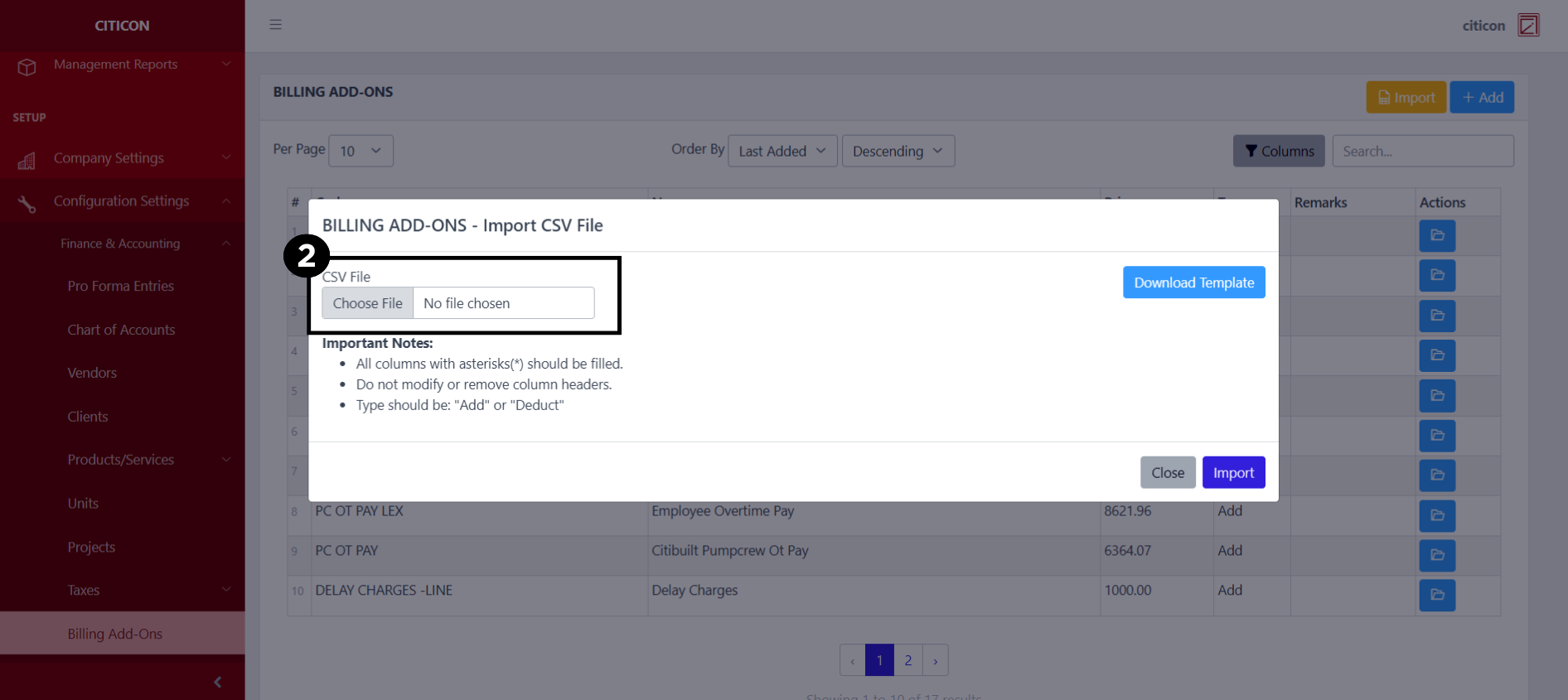This screenshot has height=700, width=1568.
Task: Click folder action icon for PC OT PAY LEX row
Action: [x=1436, y=515]
